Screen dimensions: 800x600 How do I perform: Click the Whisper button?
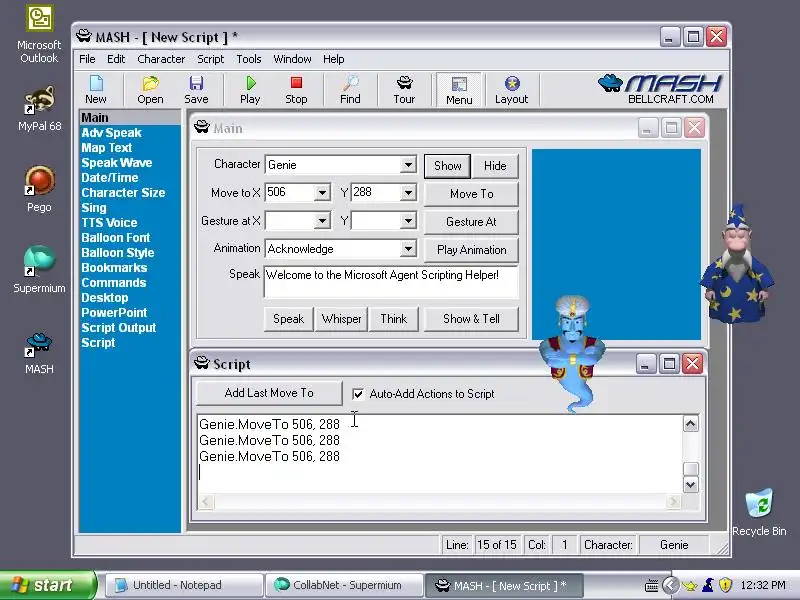(341, 319)
